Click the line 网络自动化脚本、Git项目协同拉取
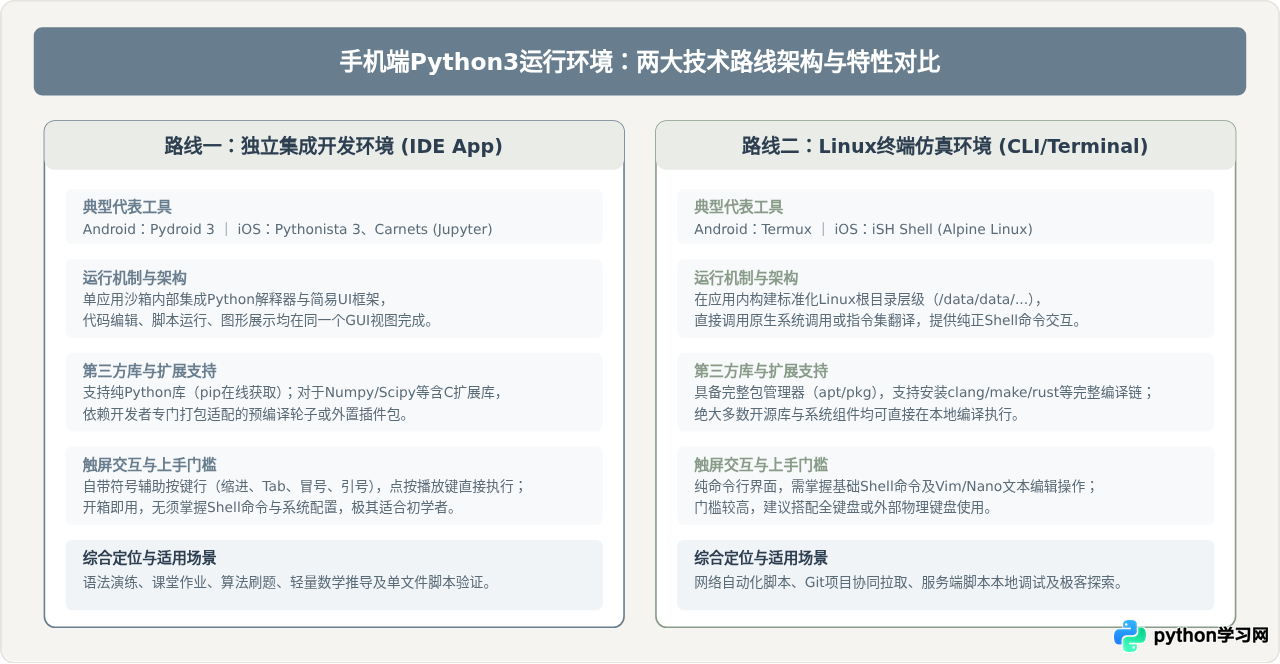Image resolution: width=1280 pixels, height=664 pixels. click(909, 582)
